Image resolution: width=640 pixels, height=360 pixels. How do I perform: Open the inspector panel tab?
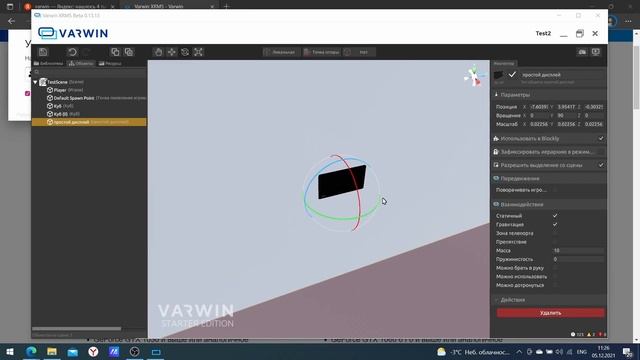(x=504, y=63)
